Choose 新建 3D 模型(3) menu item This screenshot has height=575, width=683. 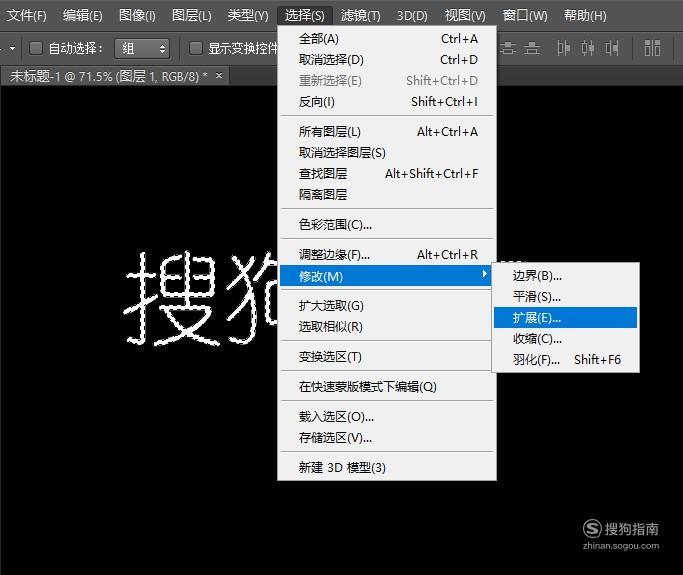tap(387, 468)
